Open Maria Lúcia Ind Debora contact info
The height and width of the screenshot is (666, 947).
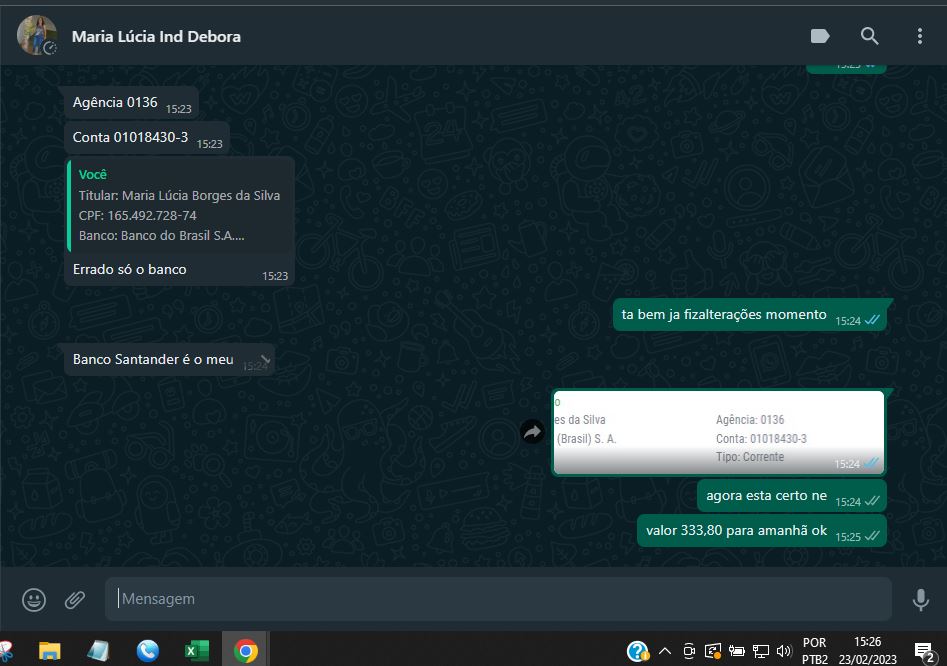pos(156,36)
